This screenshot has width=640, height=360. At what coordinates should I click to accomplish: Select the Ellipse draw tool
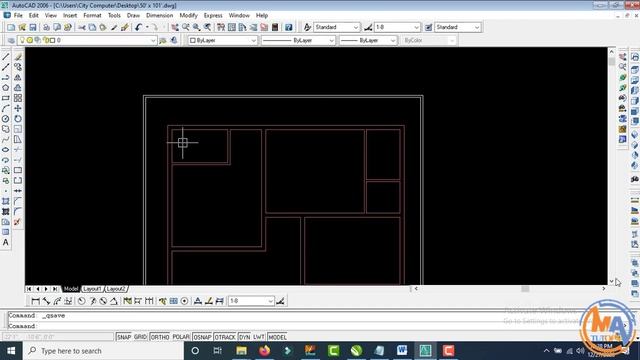6,150
